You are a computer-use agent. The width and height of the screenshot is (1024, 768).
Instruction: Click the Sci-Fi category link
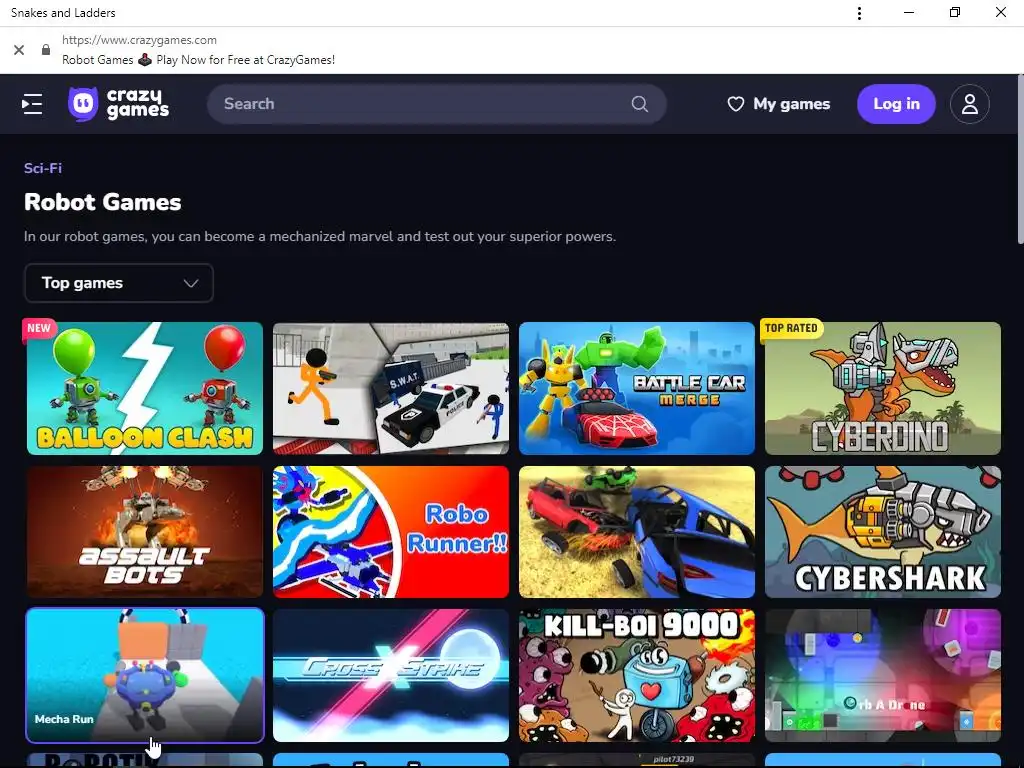(42, 168)
